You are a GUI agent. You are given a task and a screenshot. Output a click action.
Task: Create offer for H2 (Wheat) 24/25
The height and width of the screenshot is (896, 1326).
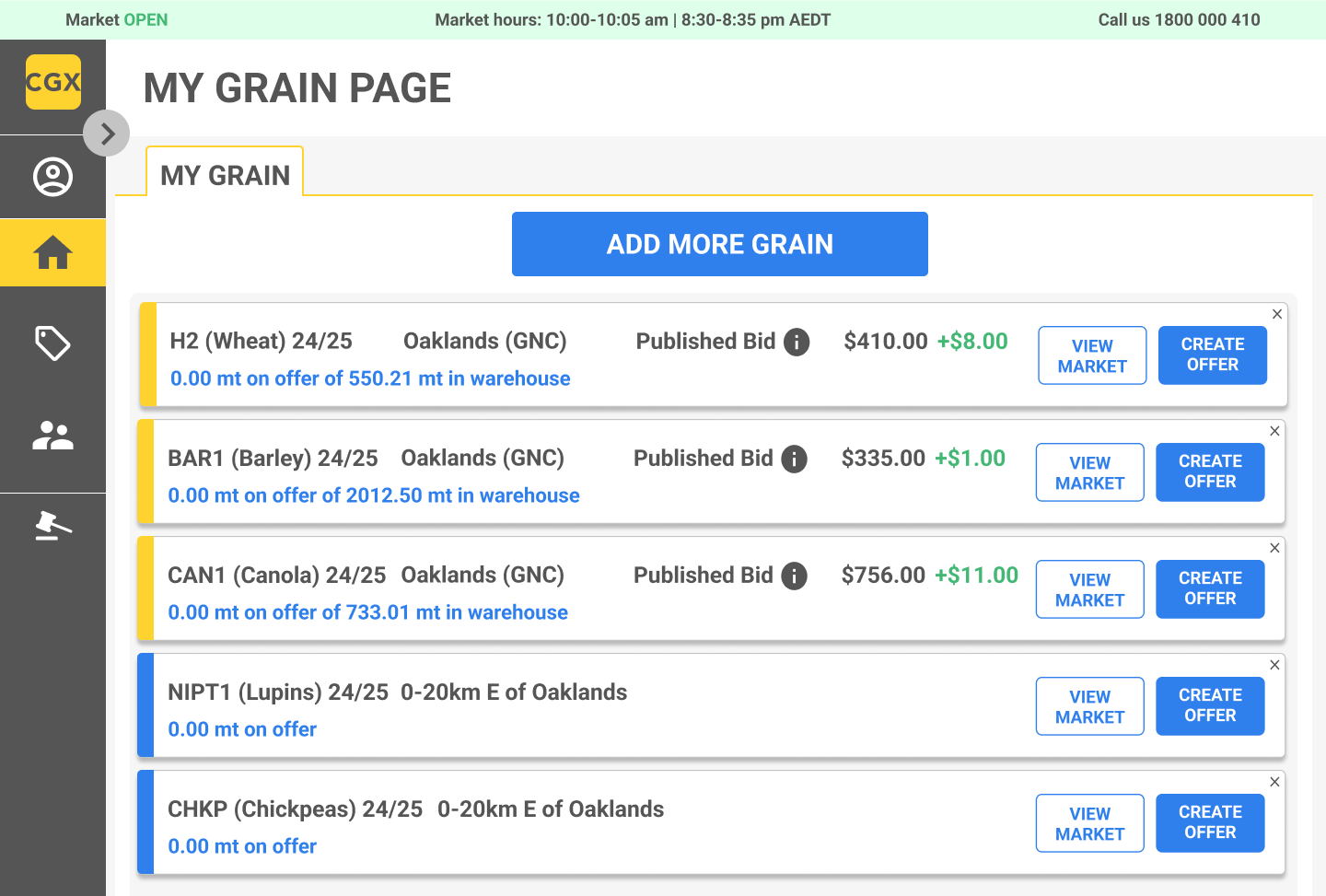tap(1213, 355)
